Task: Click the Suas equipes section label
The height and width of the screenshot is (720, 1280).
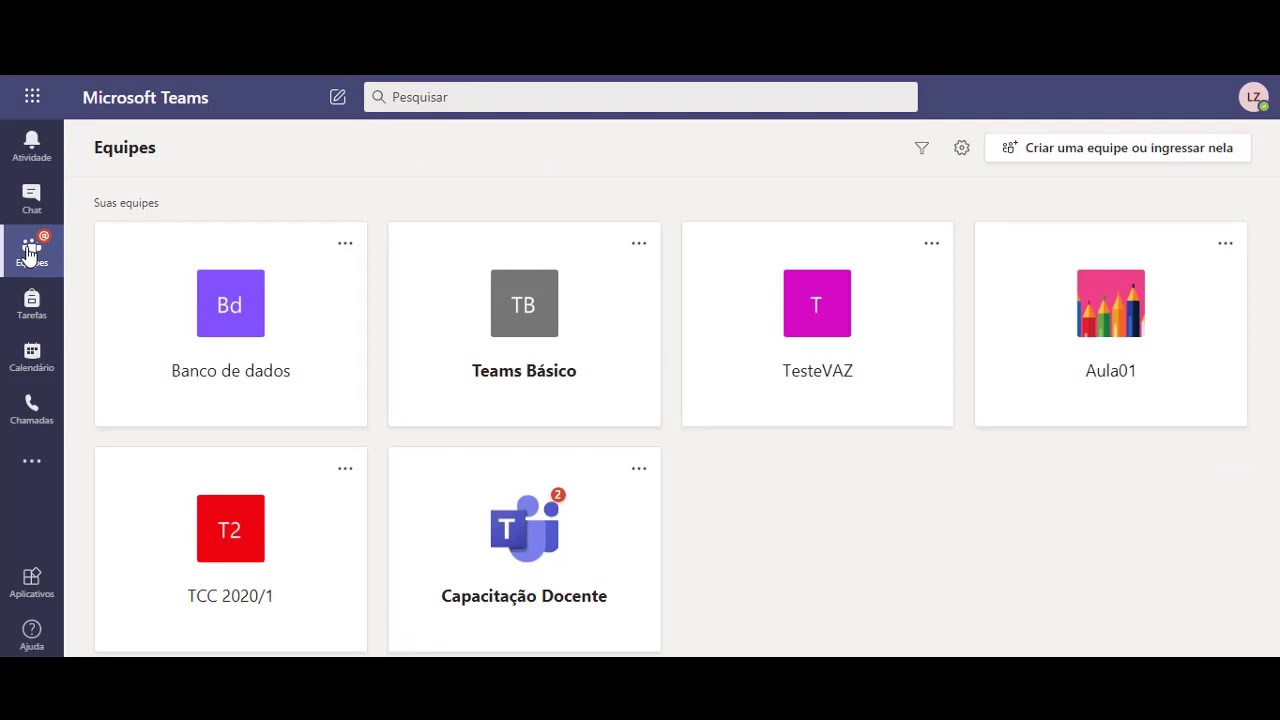Action: (126, 203)
